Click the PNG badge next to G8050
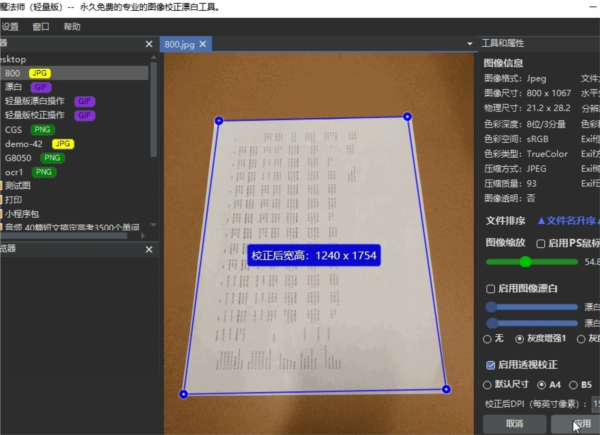 [x=52, y=158]
